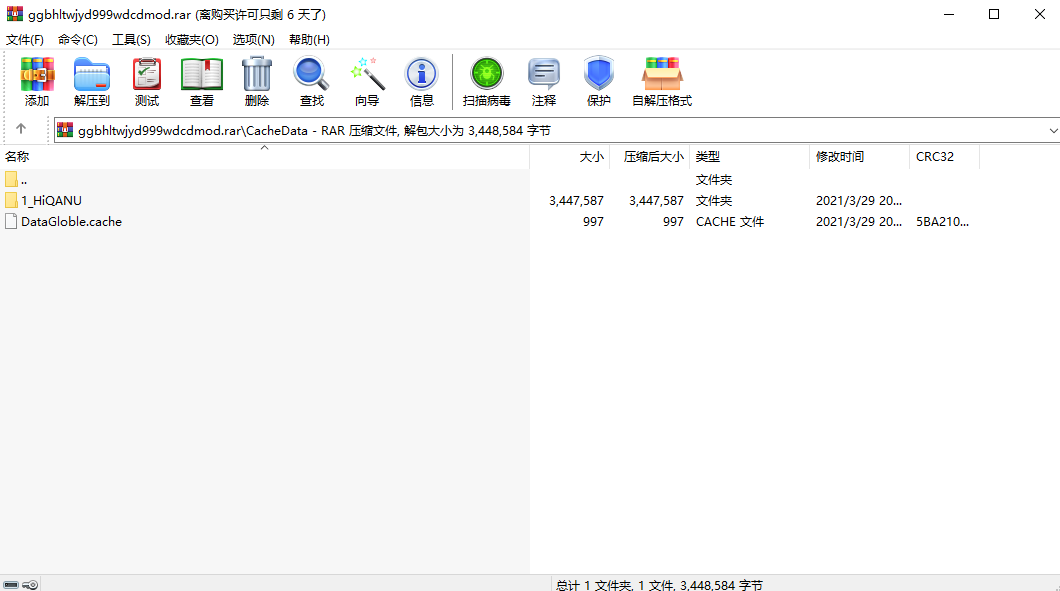Sort by 修改时间 column header
This screenshot has height=591, width=1060.
tap(860, 157)
